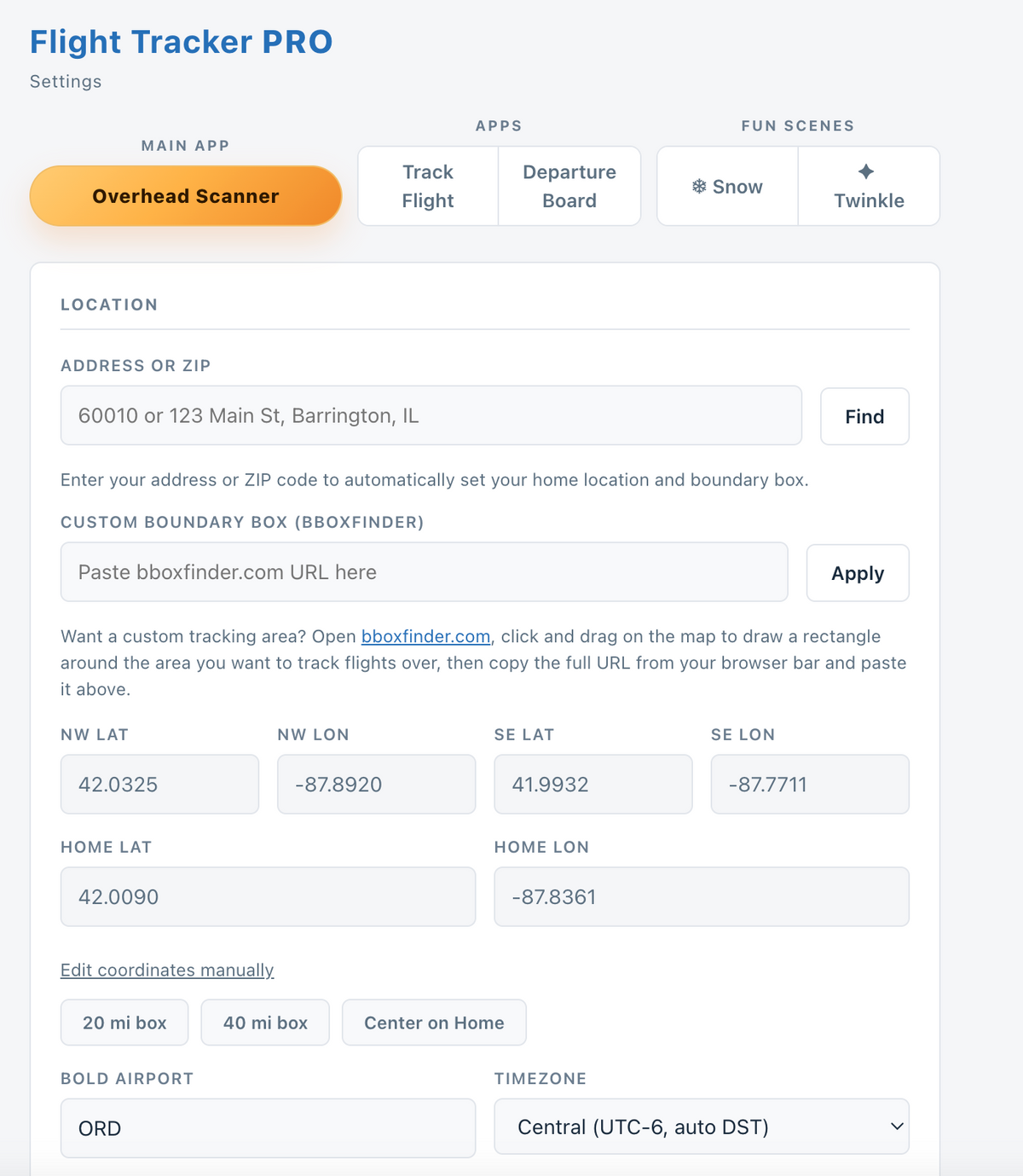The image size is (1023, 1176).
Task: Focus the Bold Airport field containing ORD
Action: [x=268, y=1128]
